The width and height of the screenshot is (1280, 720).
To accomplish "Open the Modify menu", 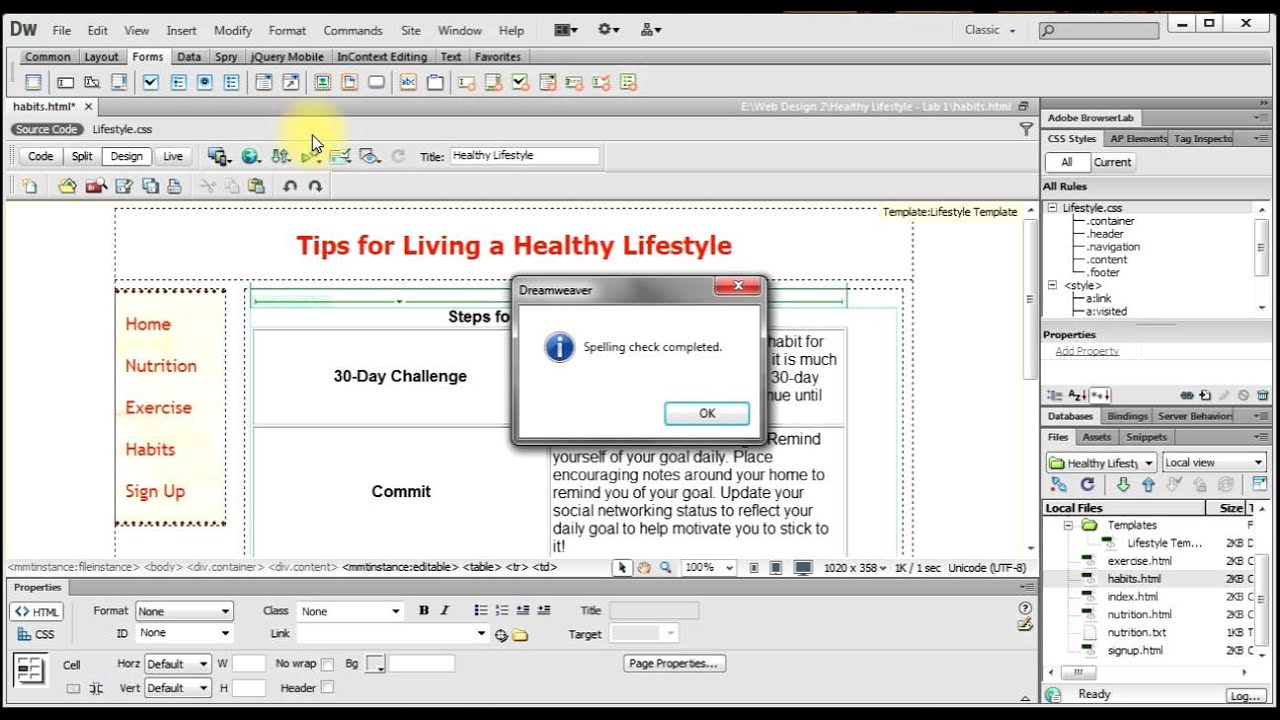I will click(233, 31).
